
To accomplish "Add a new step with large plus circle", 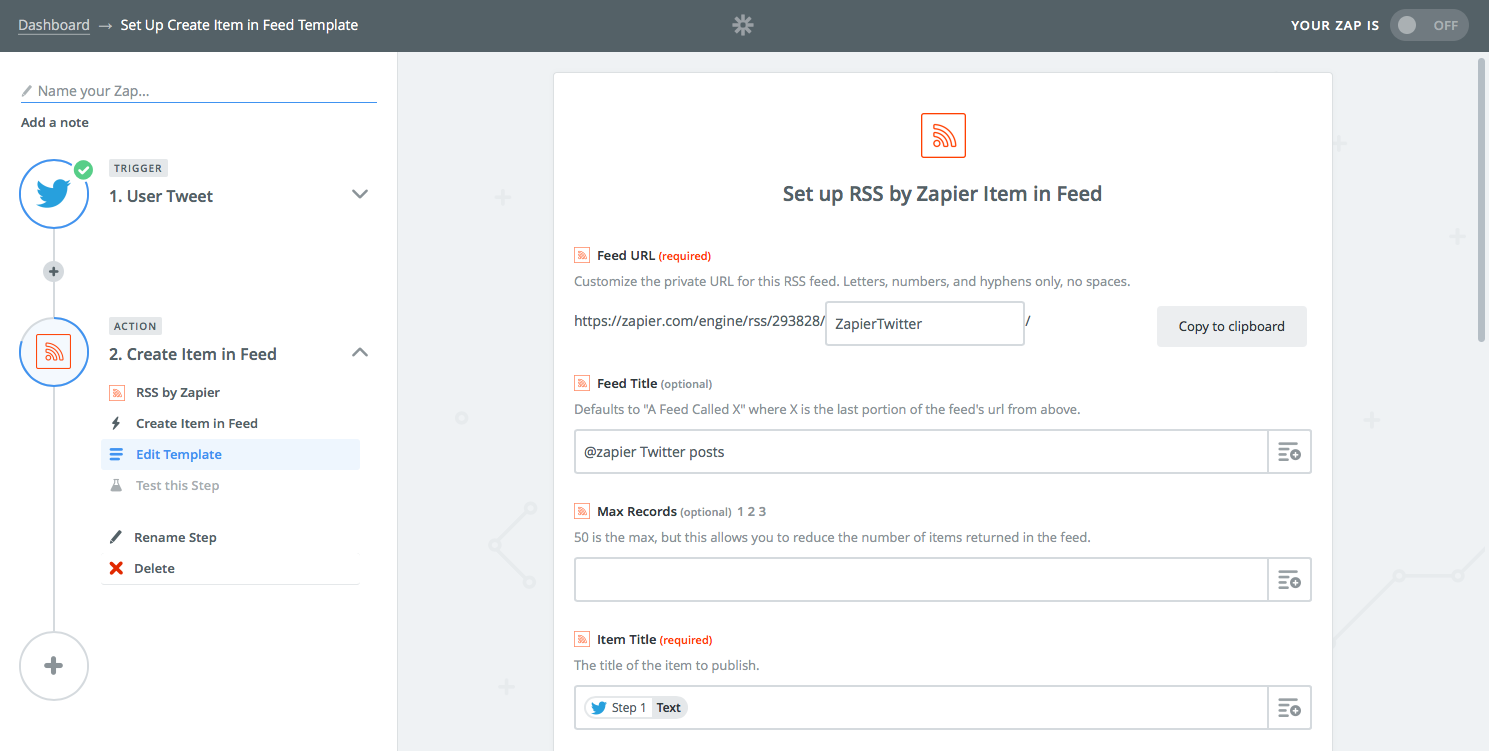I will 54,666.
